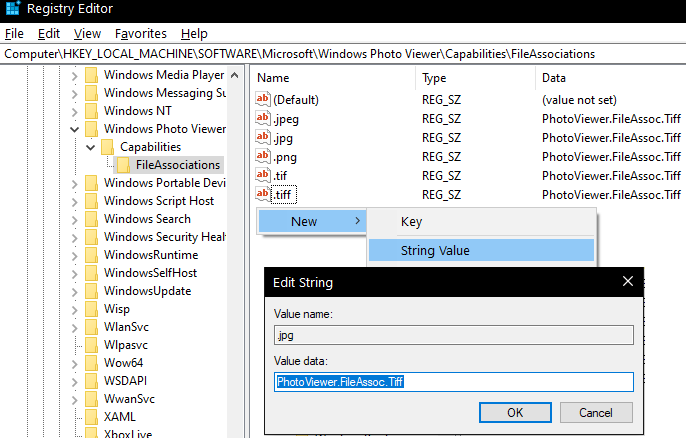The width and height of the screenshot is (686, 438).
Task: Expand the Windows Search key
Action: tap(74, 219)
